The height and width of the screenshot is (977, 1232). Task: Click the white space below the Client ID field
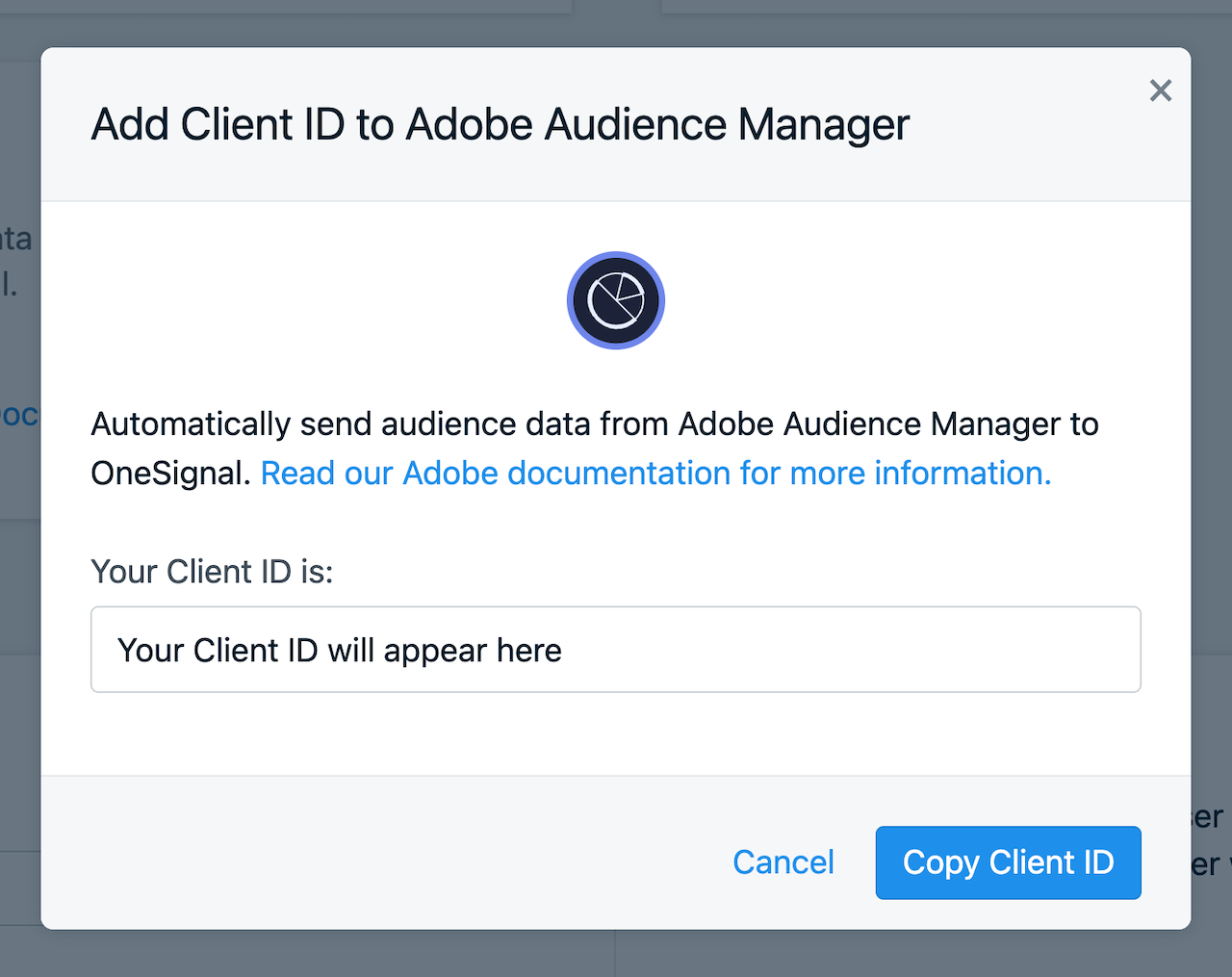[616, 733]
